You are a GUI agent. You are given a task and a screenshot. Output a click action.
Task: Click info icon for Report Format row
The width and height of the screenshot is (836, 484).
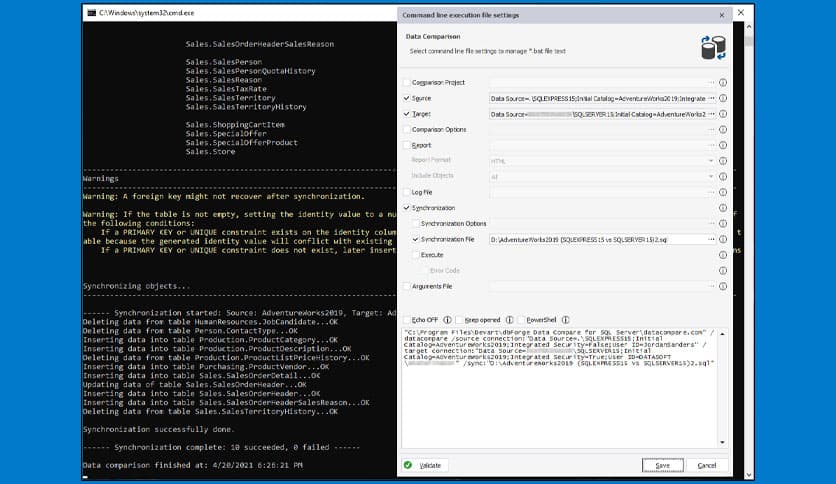click(x=723, y=161)
